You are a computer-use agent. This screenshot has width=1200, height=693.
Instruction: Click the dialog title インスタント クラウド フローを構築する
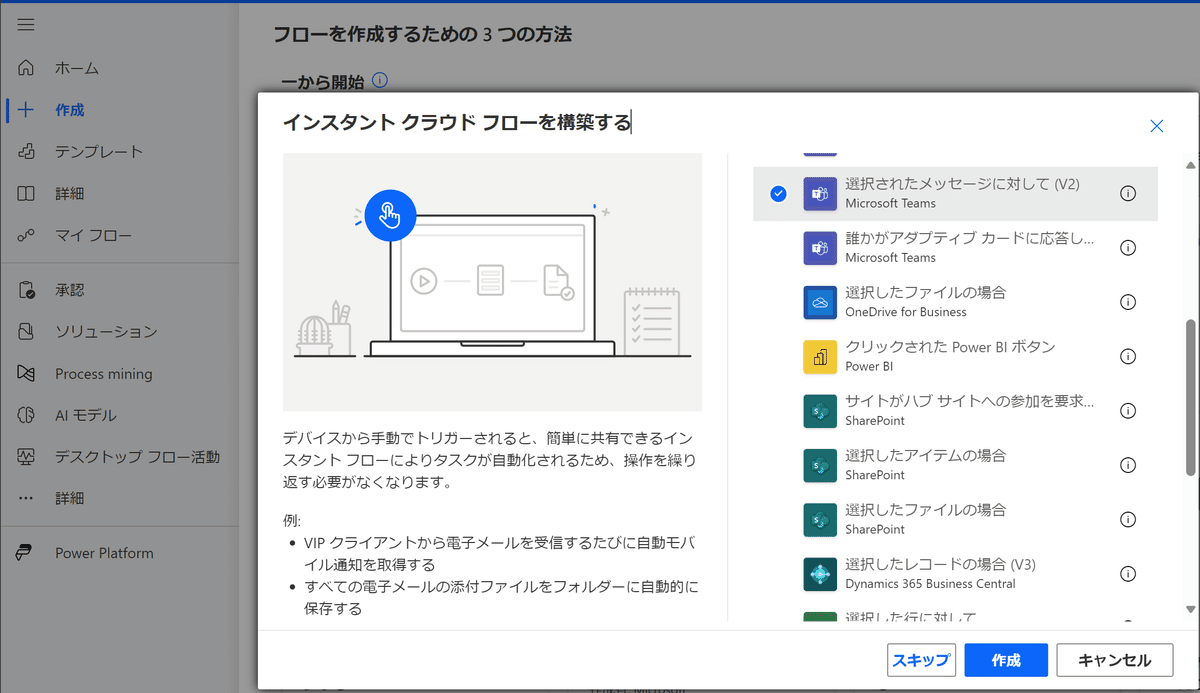click(x=457, y=122)
